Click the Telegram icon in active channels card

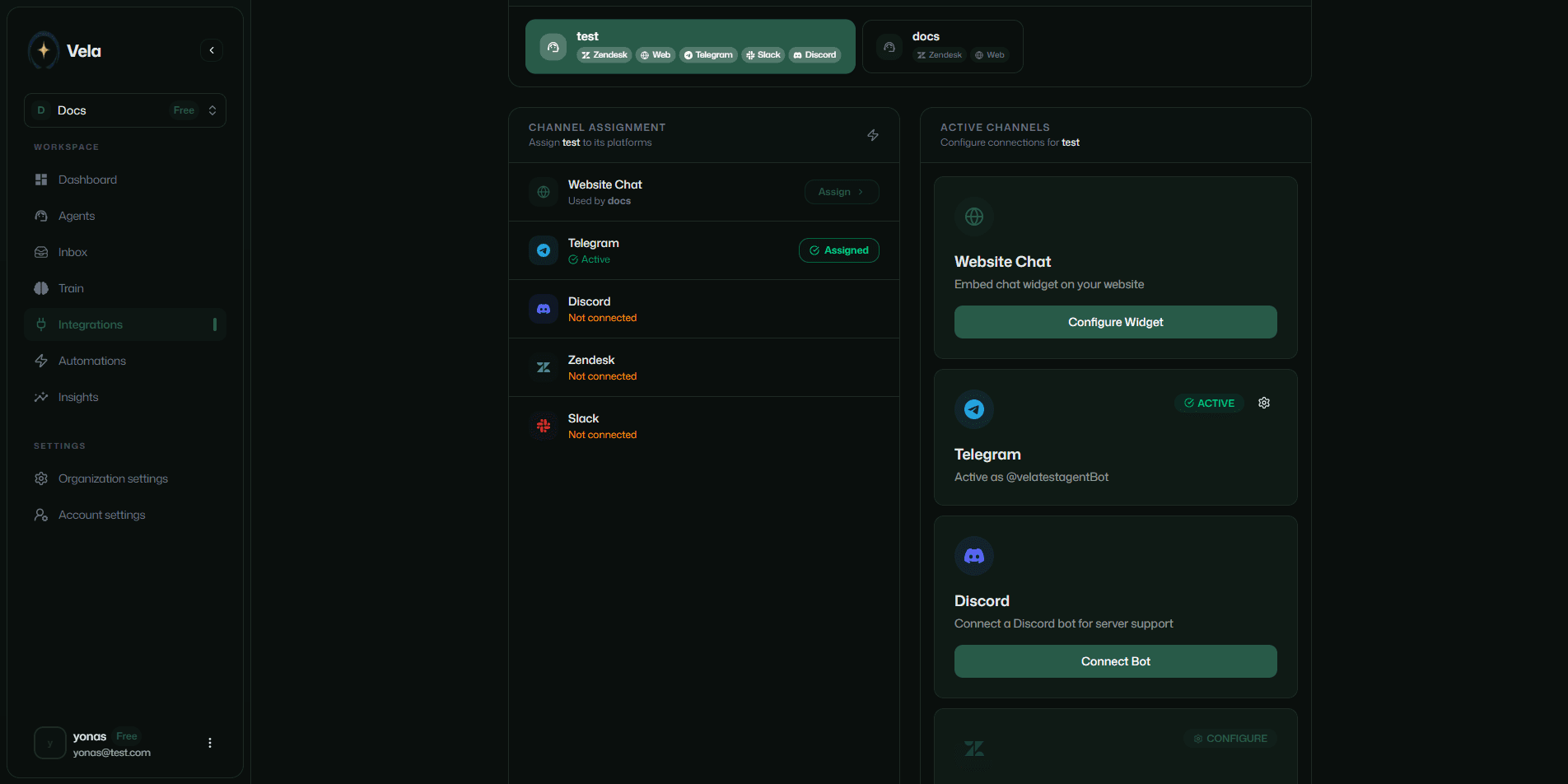point(974,409)
